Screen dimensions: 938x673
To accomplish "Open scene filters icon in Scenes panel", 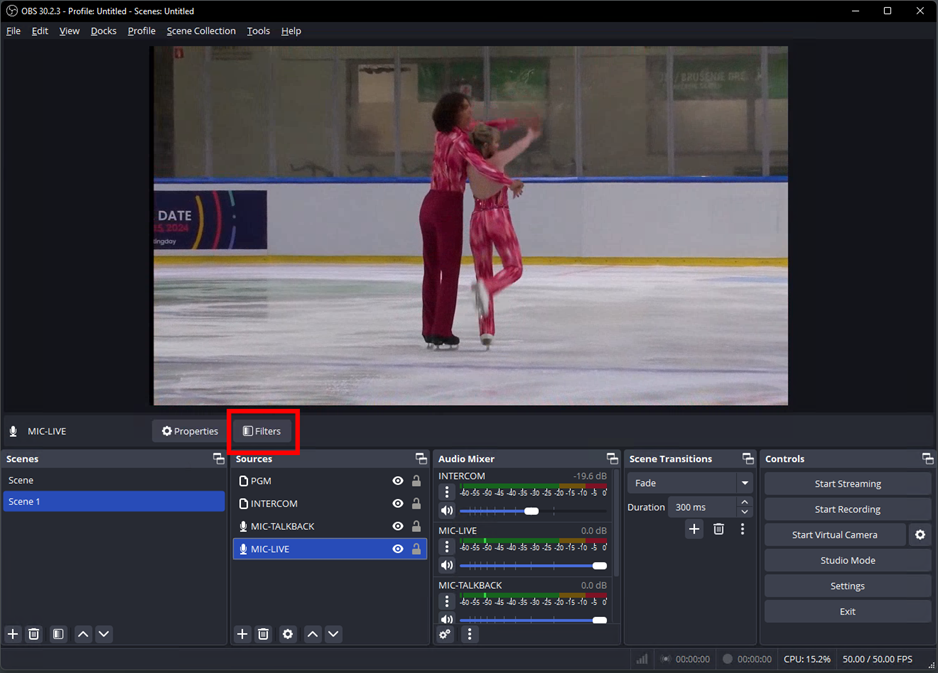I will pyautogui.click(x=58, y=634).
